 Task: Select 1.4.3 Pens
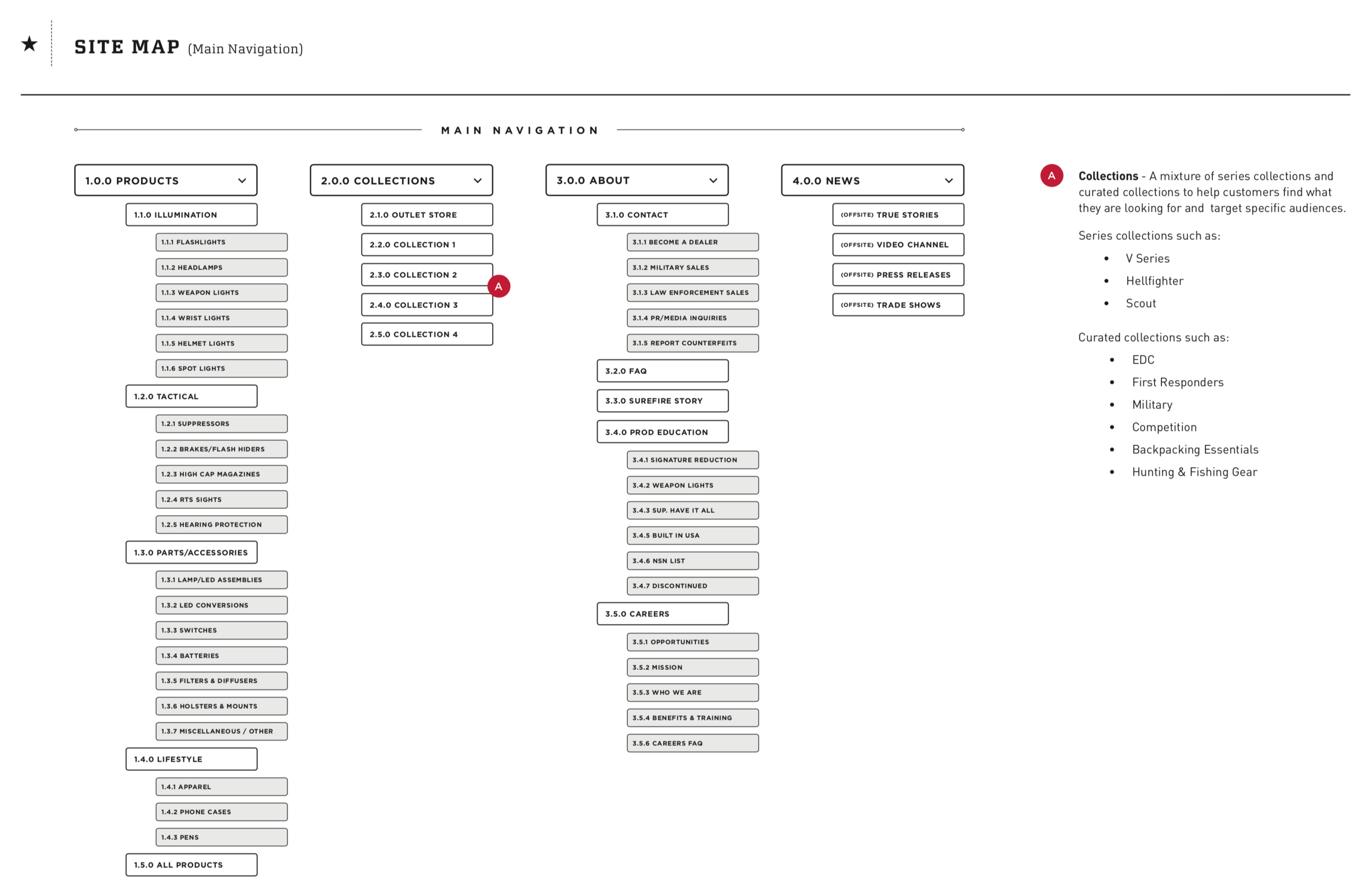coord(221,838)
